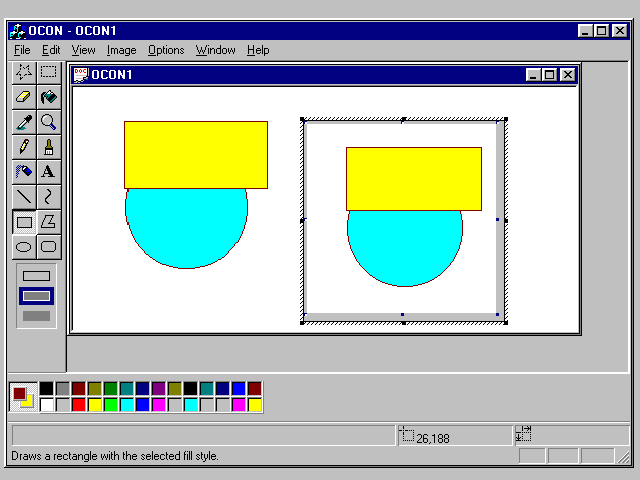Open the Window menu
This screenshot has width=640, height=480.
(215, 50)
